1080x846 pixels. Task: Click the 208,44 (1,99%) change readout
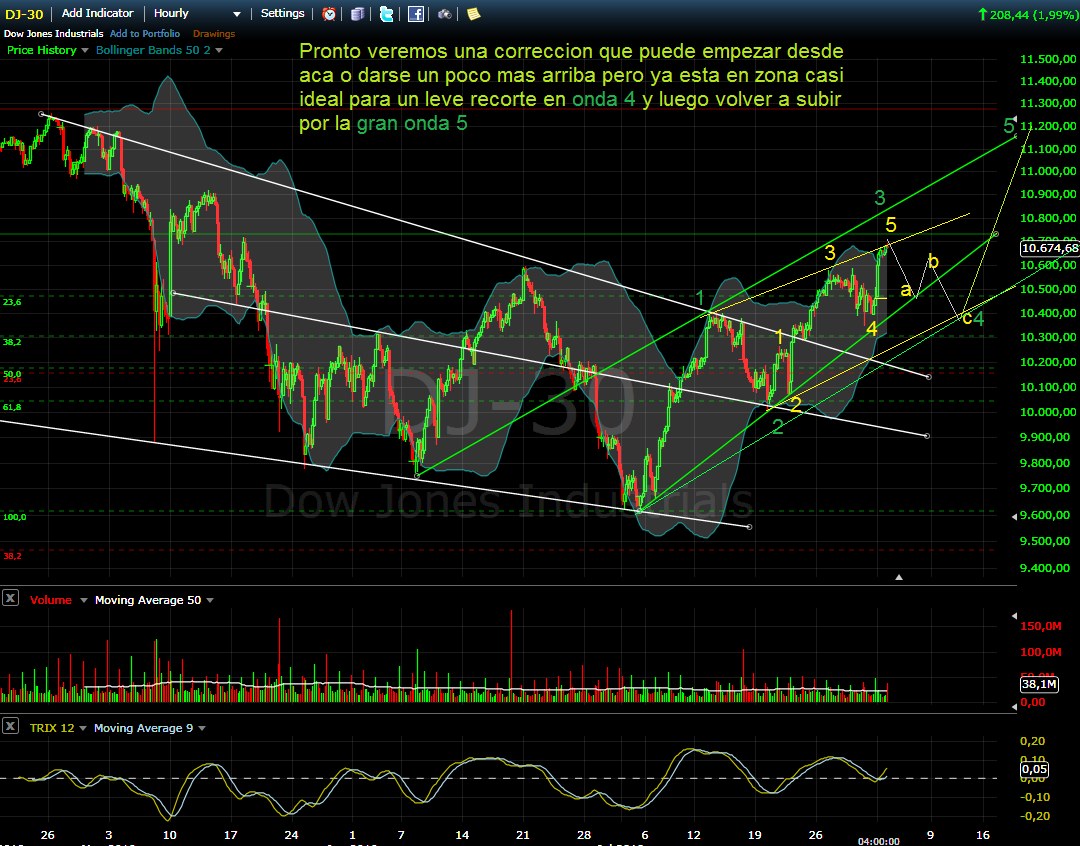tap(1028, 14)
